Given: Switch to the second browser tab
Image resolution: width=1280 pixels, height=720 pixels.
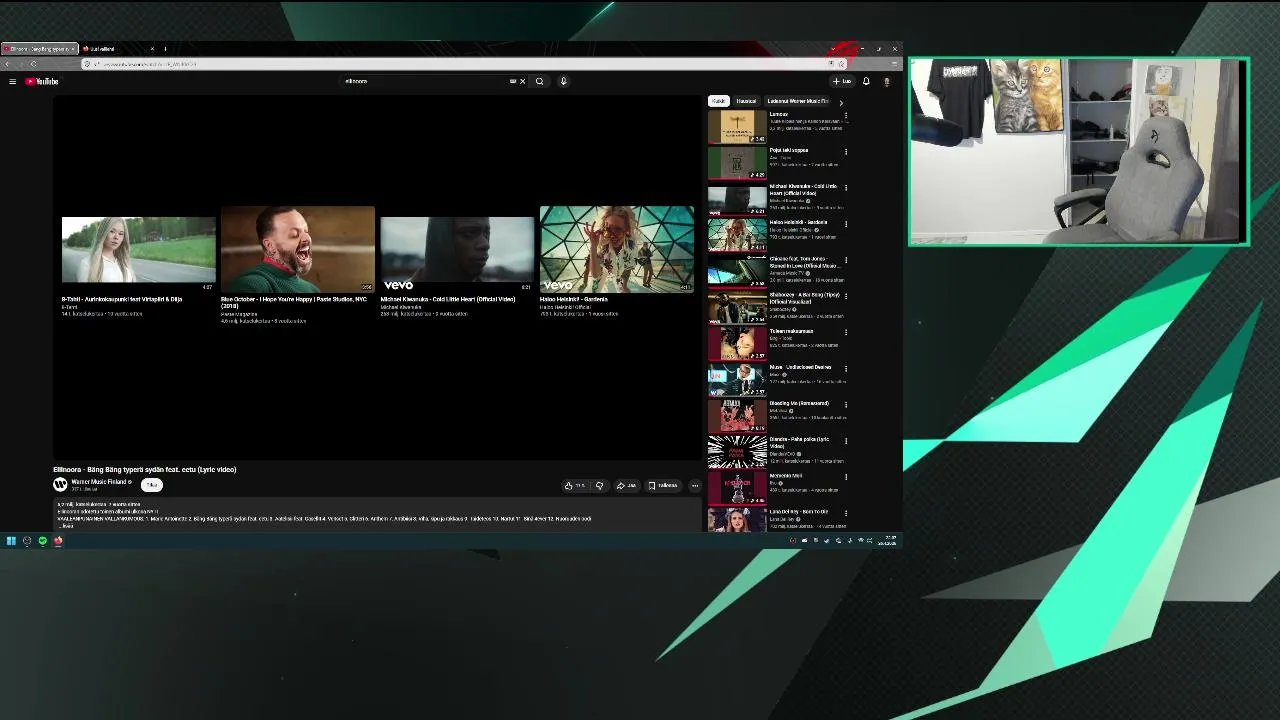Looking at the screenshot, I should click(117, 49).
